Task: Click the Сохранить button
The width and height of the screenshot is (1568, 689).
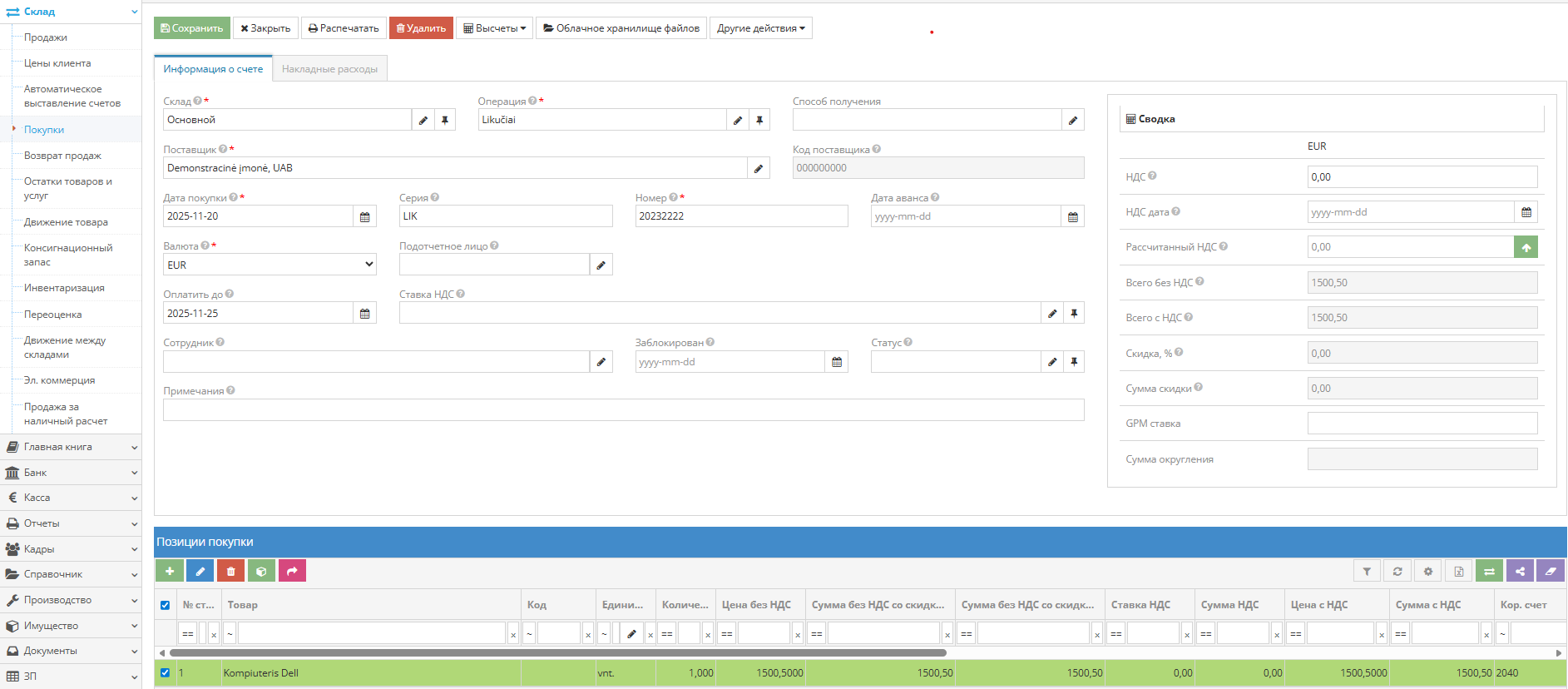Action: point(191,28)
